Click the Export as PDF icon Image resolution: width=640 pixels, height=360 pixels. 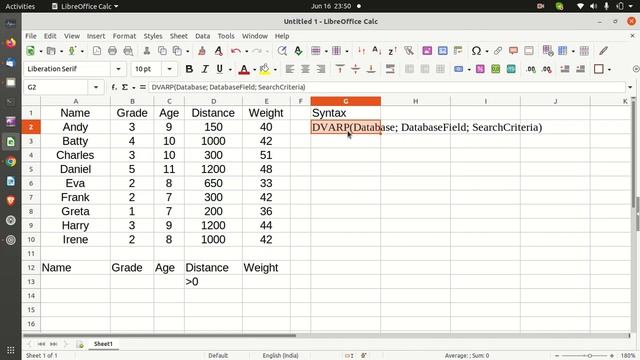click(97, 51)
